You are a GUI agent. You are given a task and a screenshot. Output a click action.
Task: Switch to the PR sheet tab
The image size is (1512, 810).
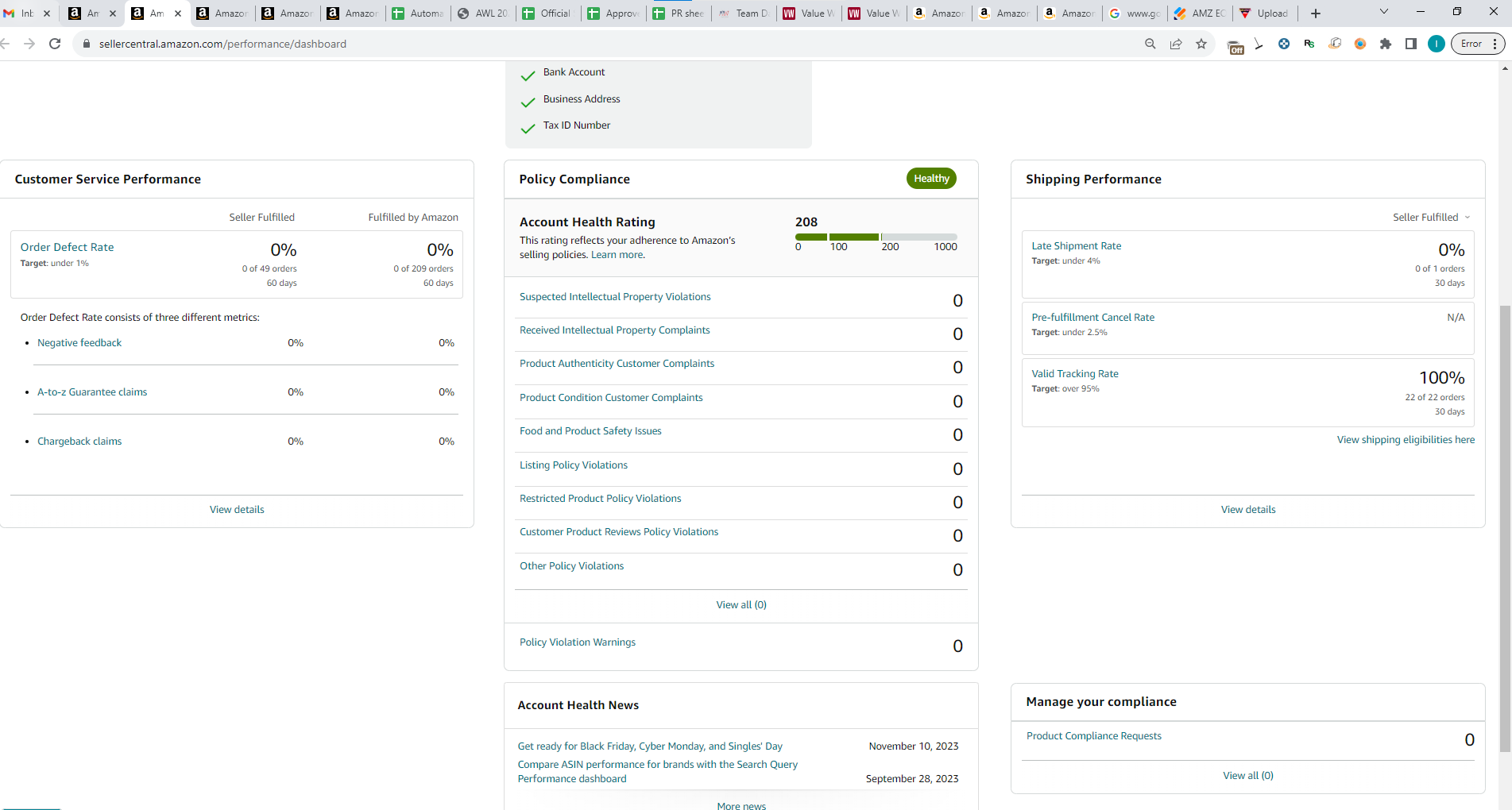[x=678, y=13]
